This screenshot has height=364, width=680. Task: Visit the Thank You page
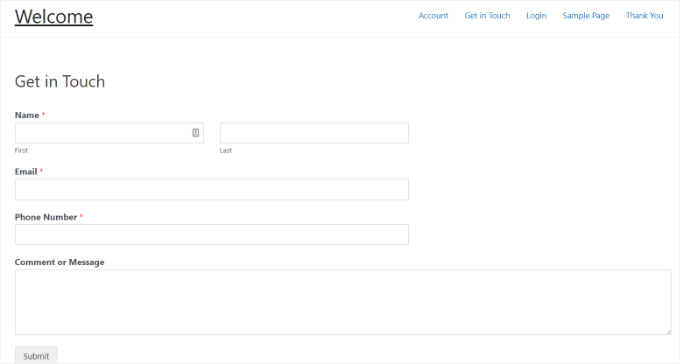coord(644,16)
